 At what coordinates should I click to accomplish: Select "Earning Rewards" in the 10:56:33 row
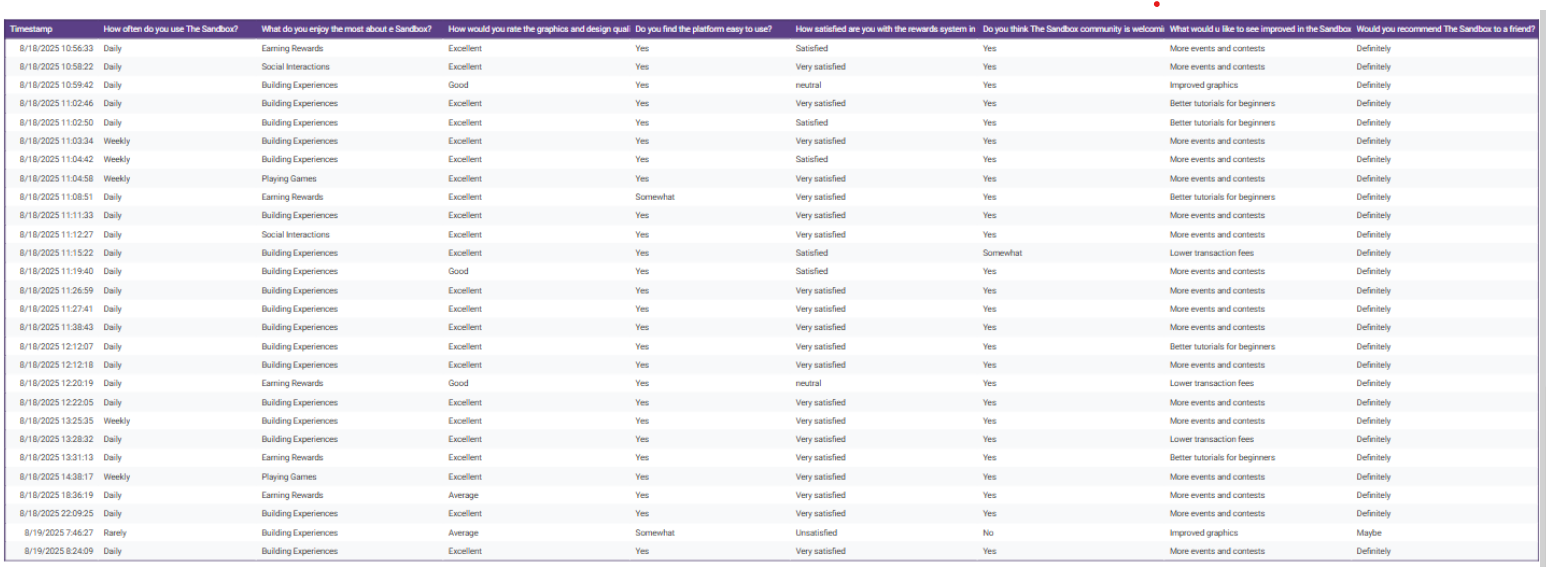point(292,48)
